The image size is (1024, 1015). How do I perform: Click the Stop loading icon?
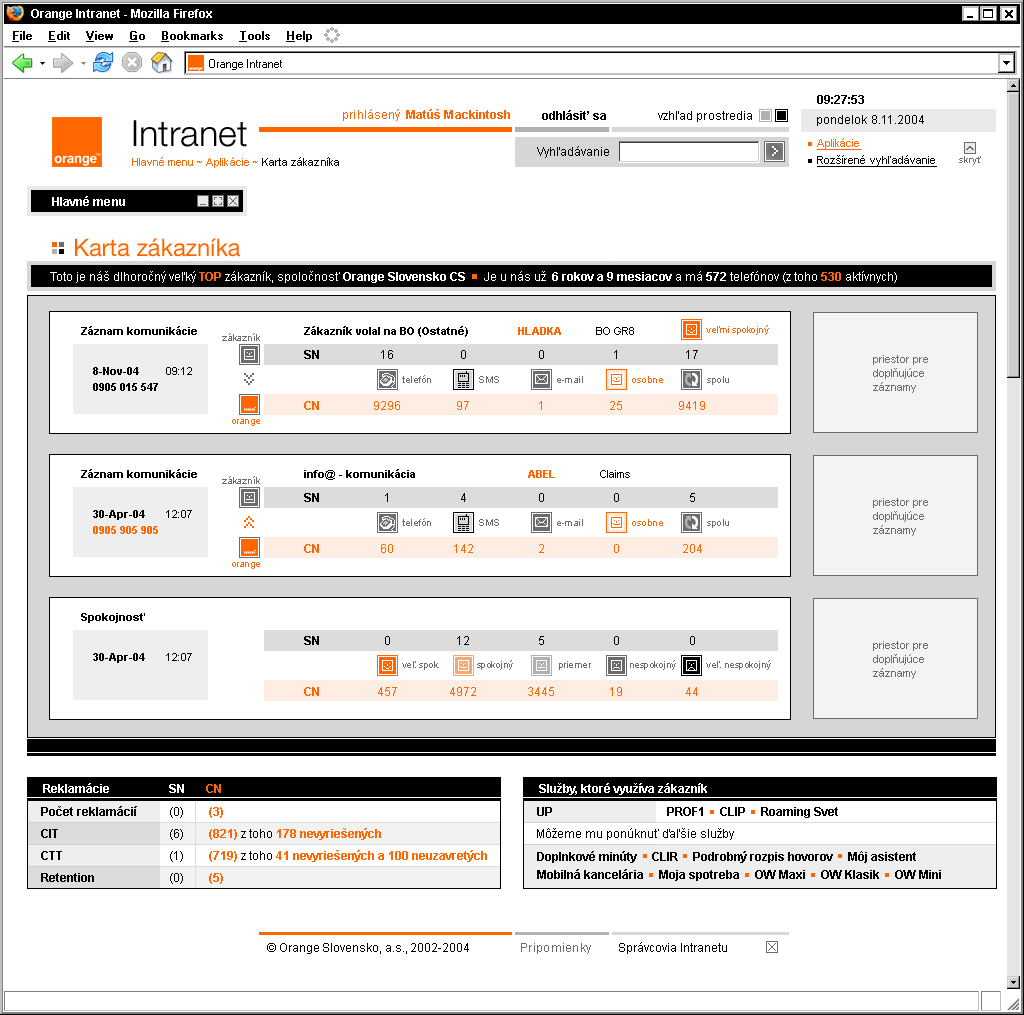point(132,63)
